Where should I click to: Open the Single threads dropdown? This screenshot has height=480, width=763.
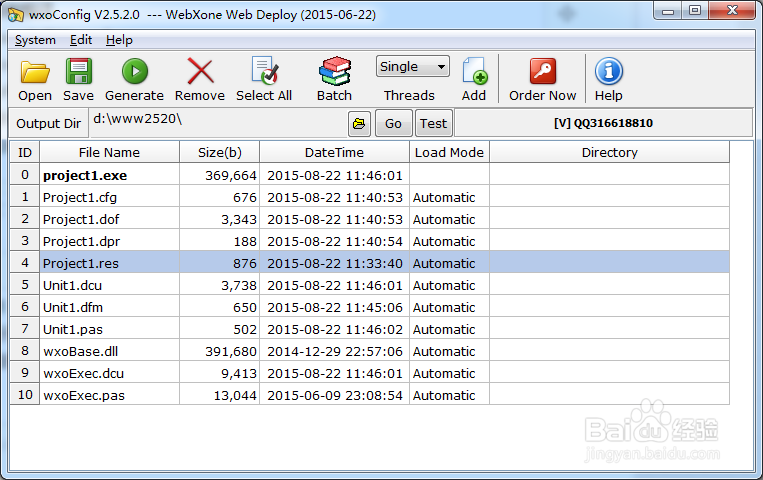tap(412, 66)
